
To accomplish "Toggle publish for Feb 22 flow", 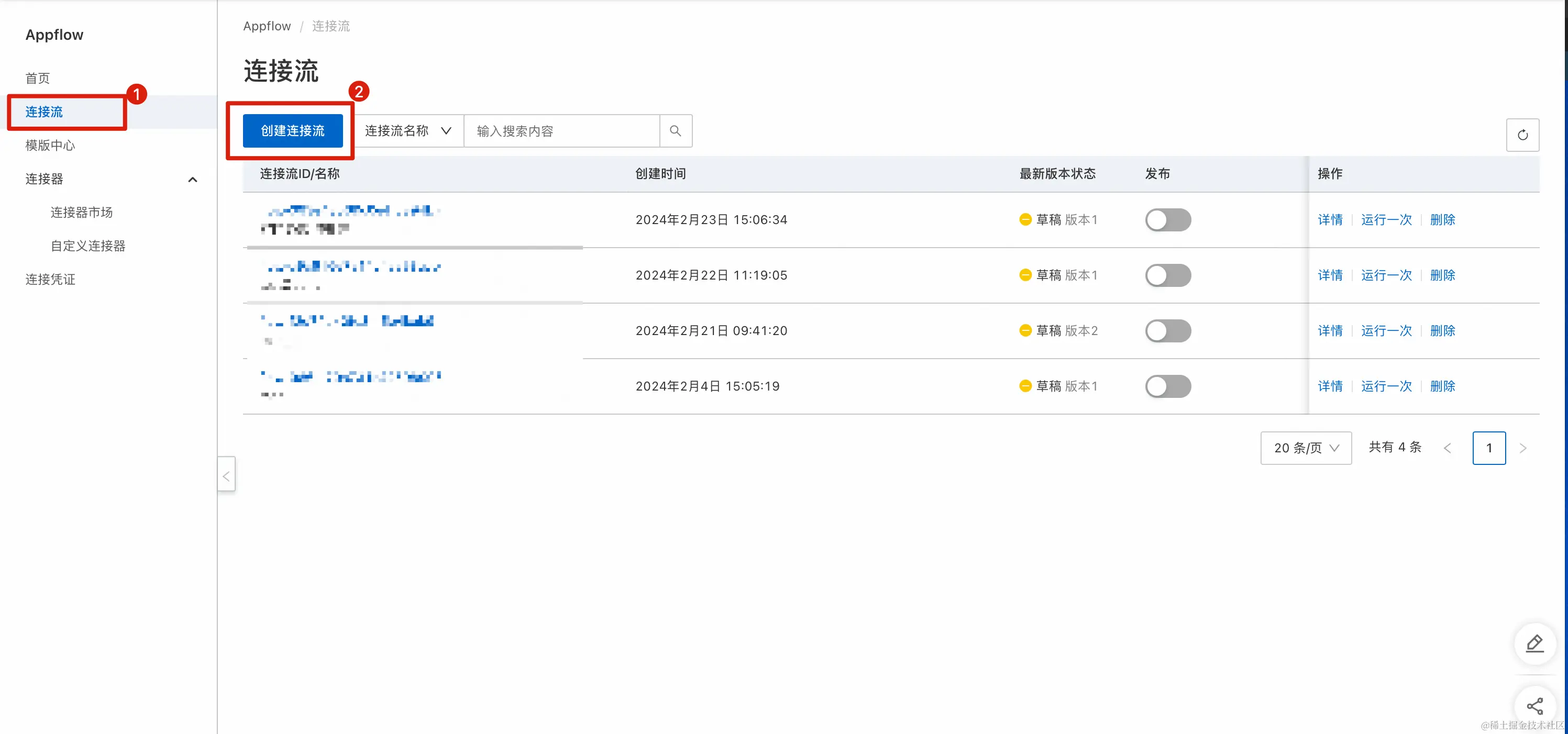I will point(1167,275).
